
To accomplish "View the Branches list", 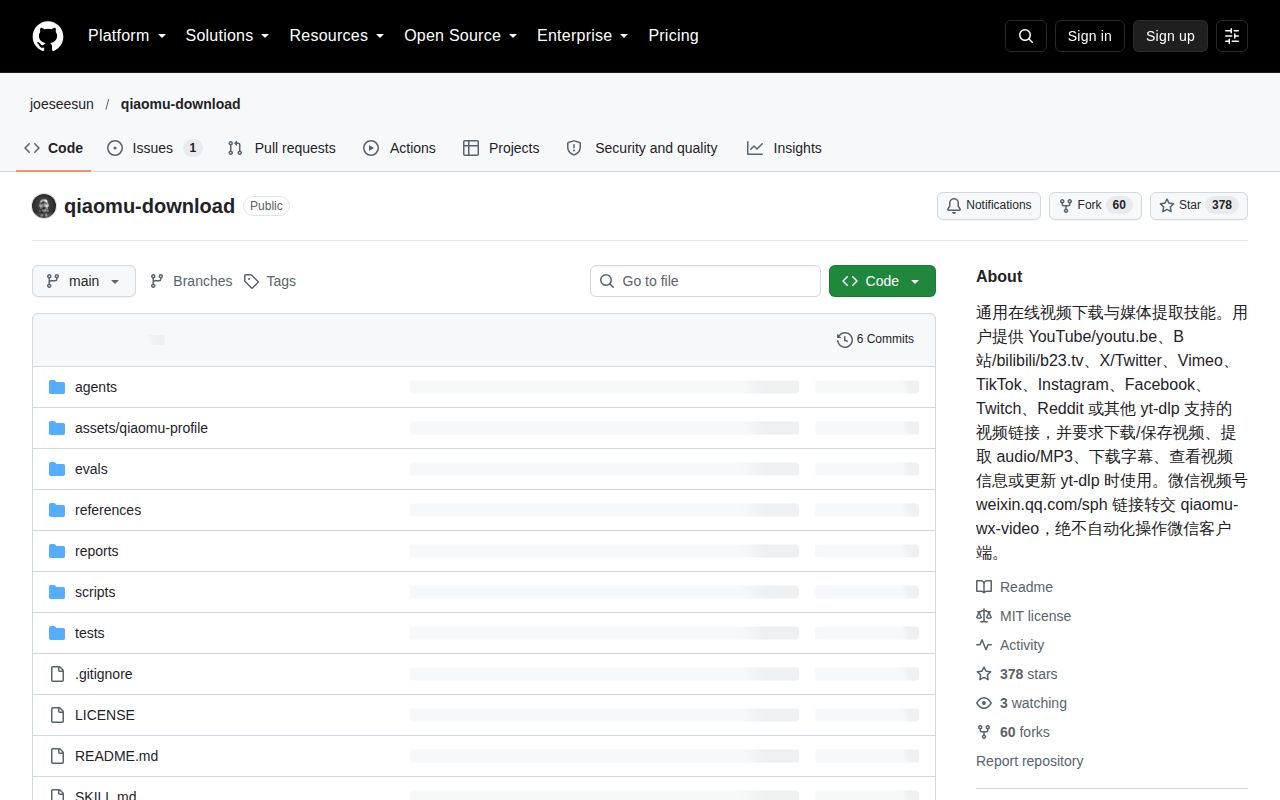I will [191, 281].
